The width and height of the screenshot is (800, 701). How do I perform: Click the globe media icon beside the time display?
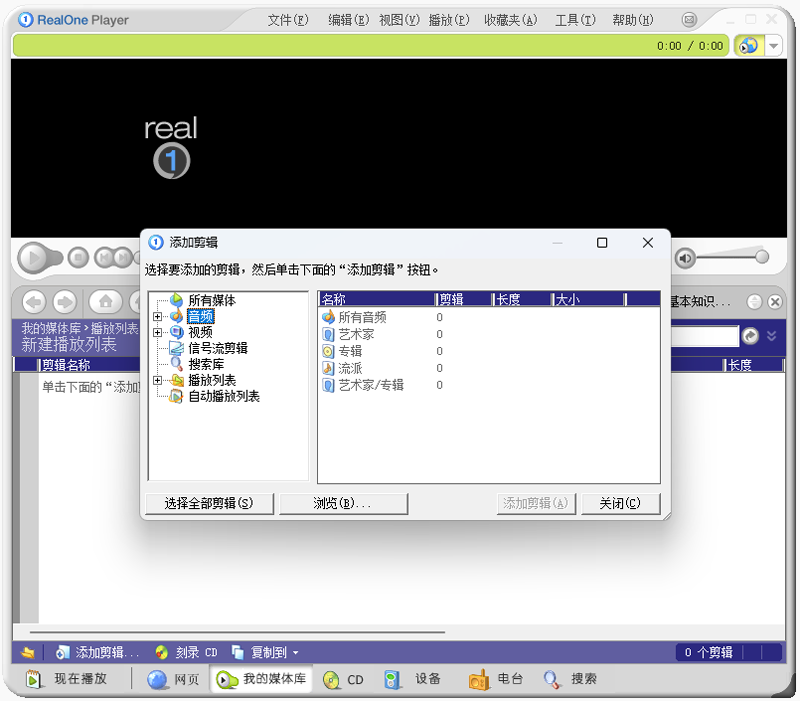pos(749,46)
